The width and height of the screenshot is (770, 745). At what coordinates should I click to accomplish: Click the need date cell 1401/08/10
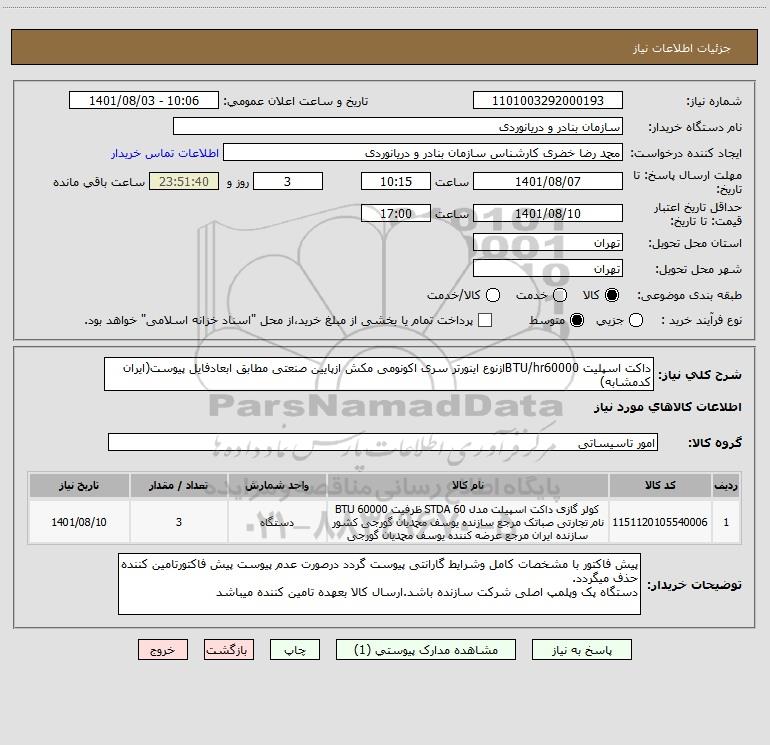coord(79,522)
